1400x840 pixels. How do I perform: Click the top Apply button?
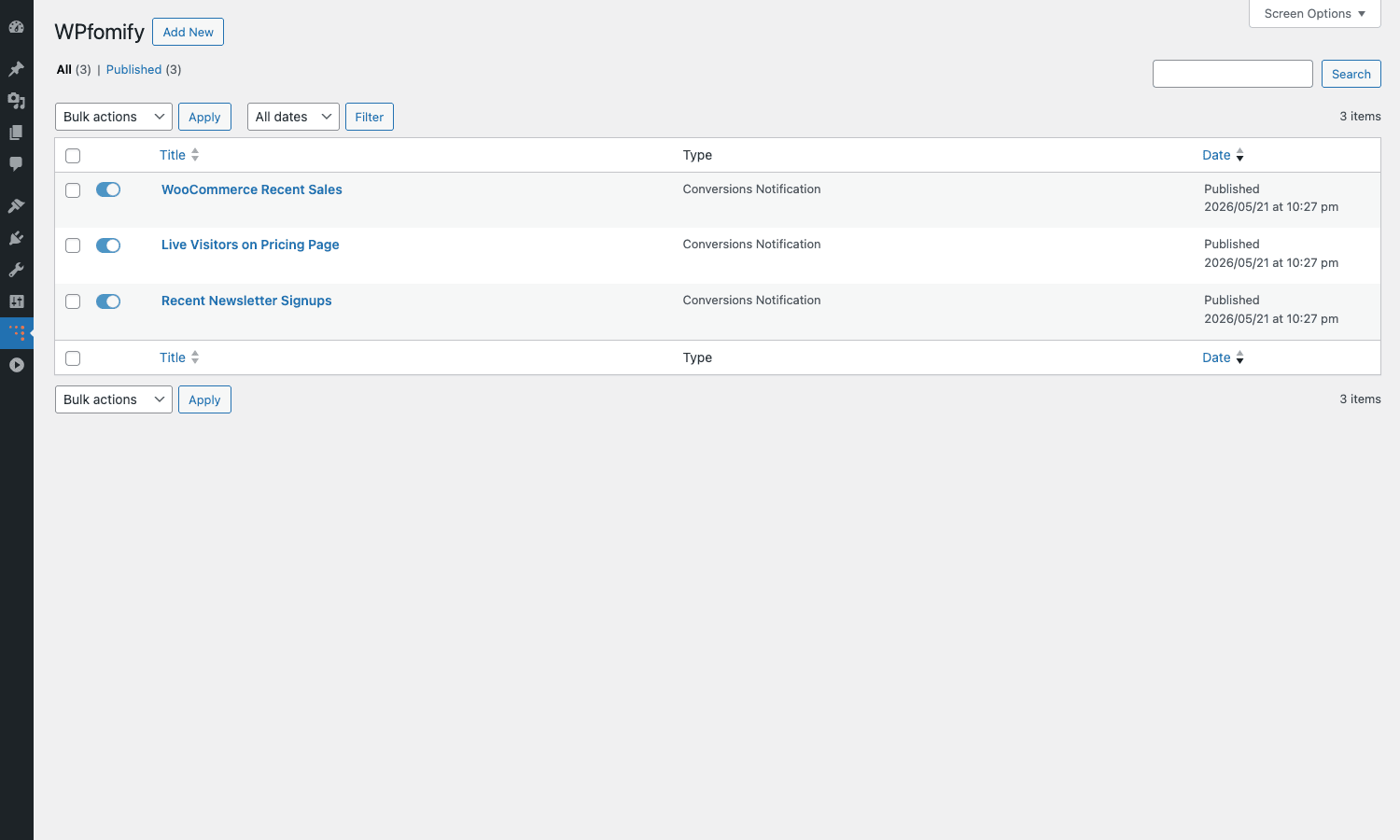pos(204,117)
